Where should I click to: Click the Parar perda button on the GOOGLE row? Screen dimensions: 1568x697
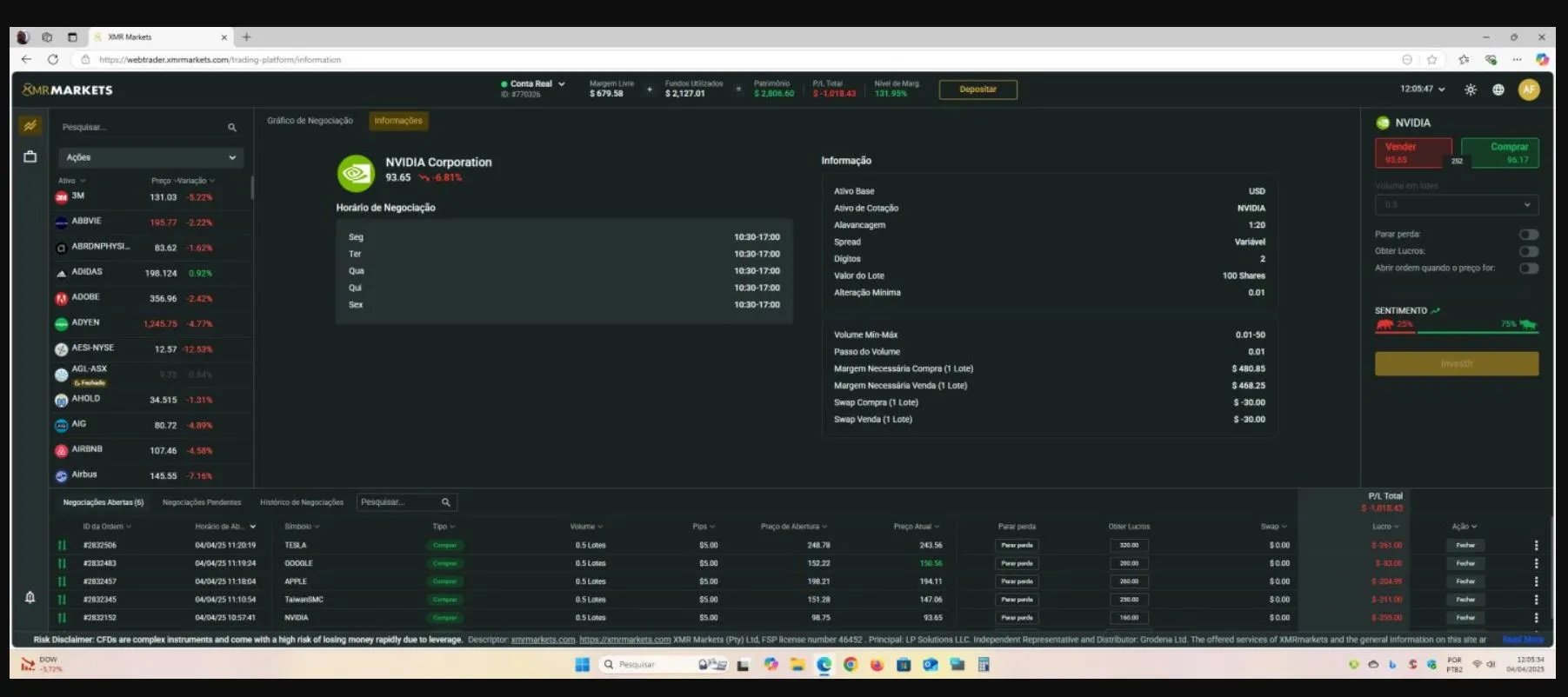tap(1017, 564)
